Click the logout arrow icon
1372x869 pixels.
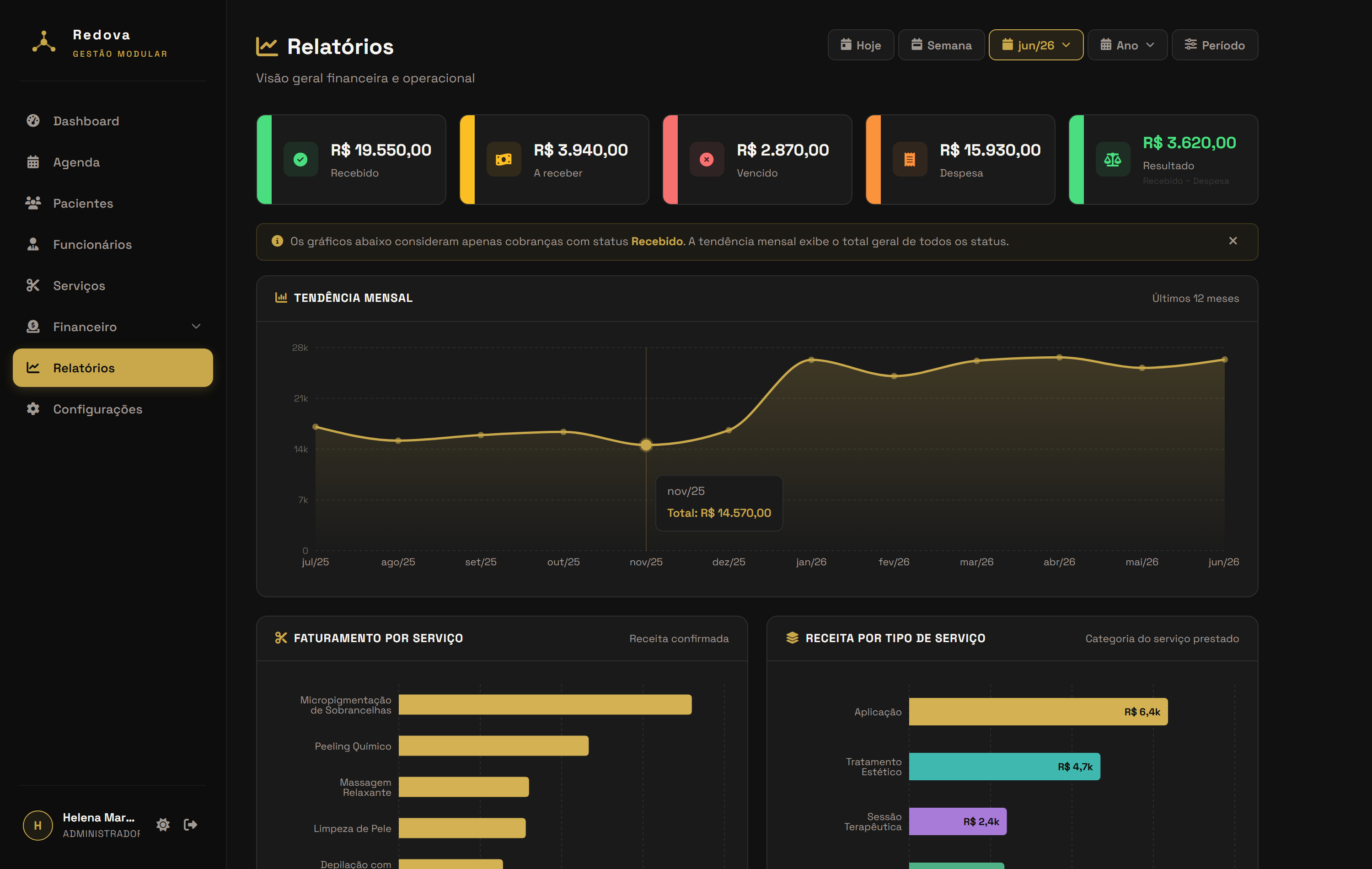click(x=190, y=825)
